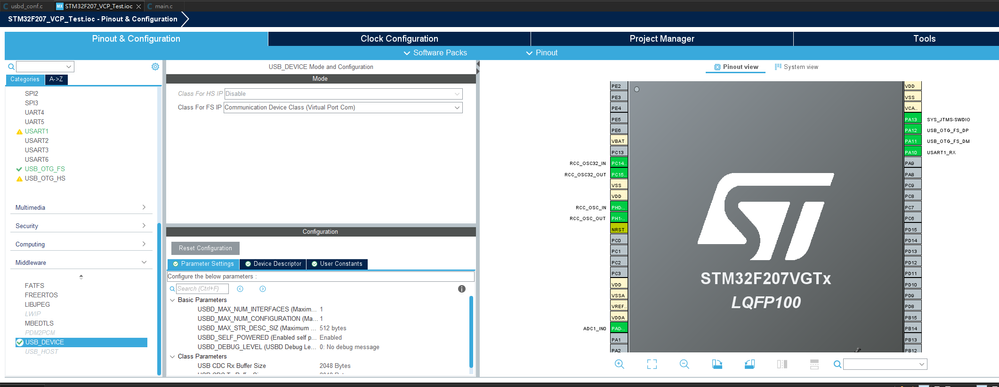Open the User Constants tab
This screenshot has width=999, height=387.
point(336,264)
